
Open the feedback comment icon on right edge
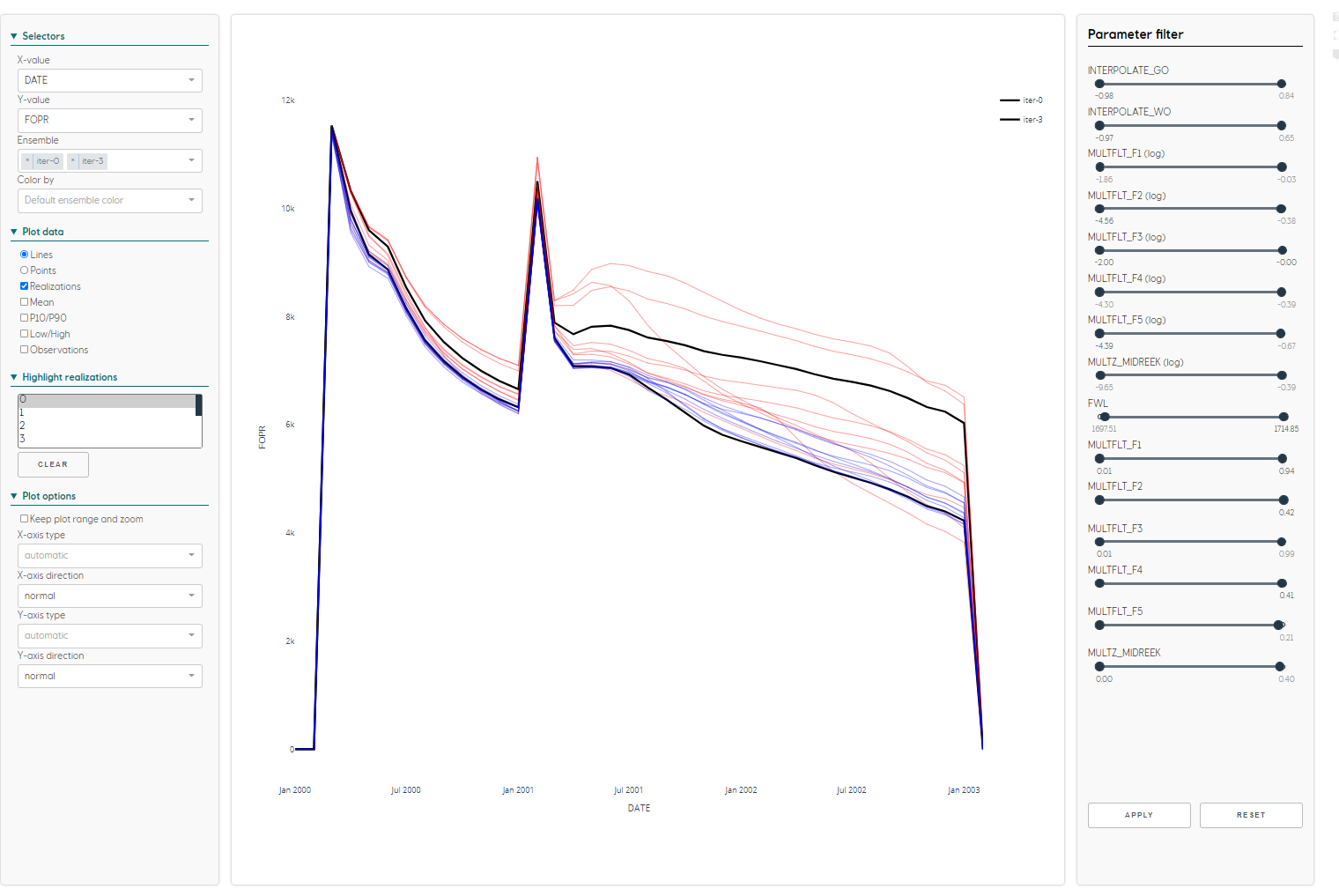1333,55
